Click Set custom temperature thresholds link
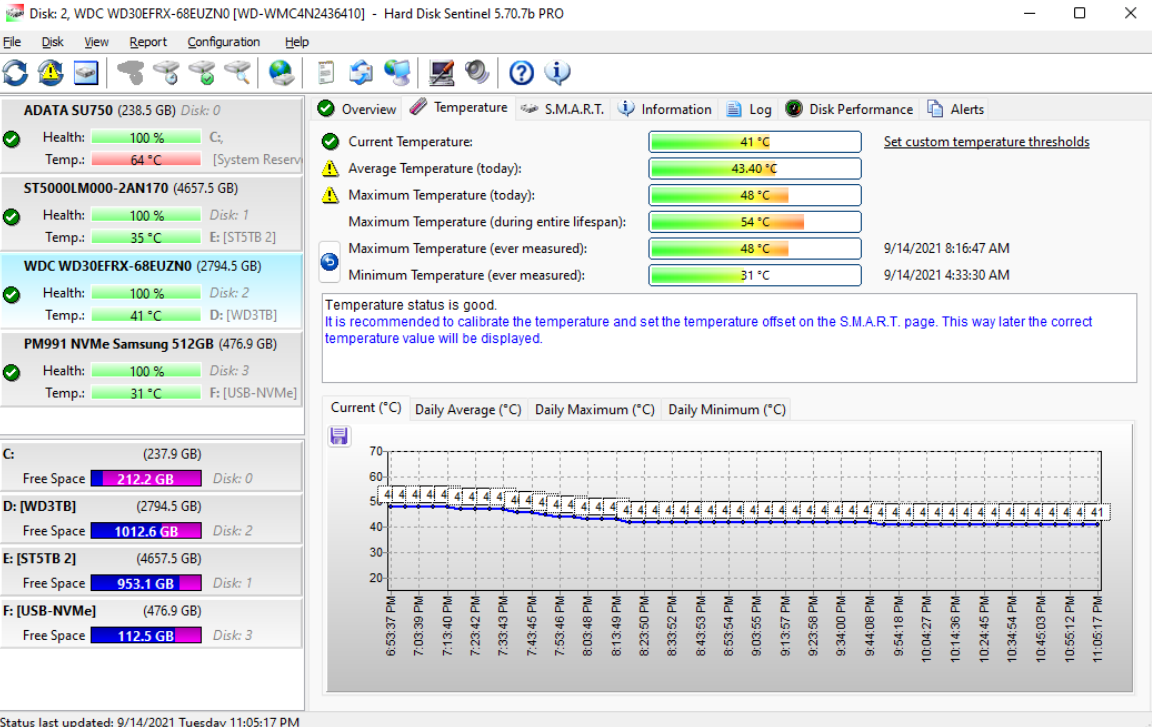The width and height of the screenshot is (1152, 727). [986, 142]
